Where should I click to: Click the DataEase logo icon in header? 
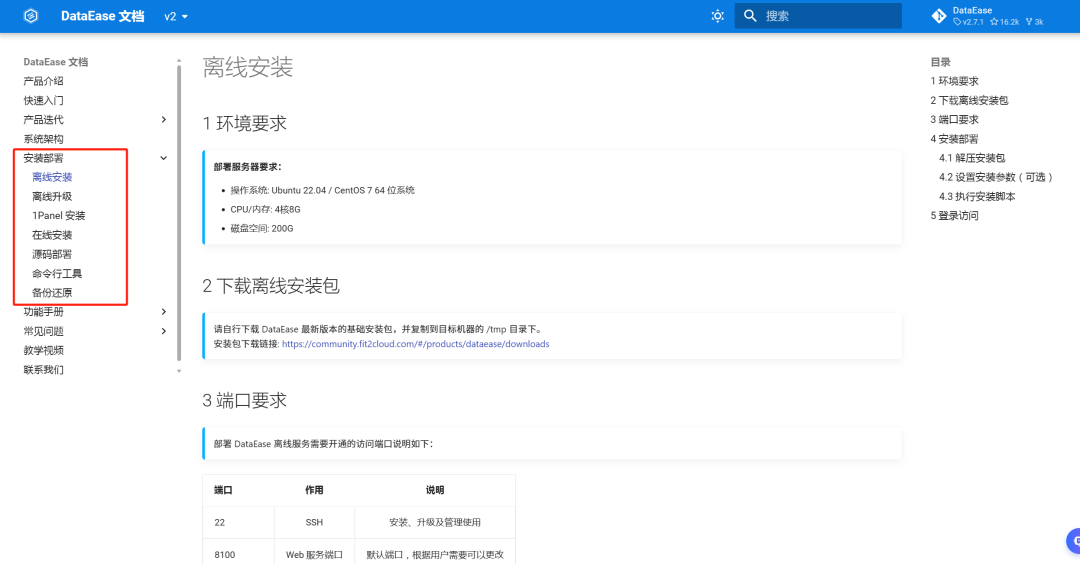pyautogui.click(x=31, y=16)
